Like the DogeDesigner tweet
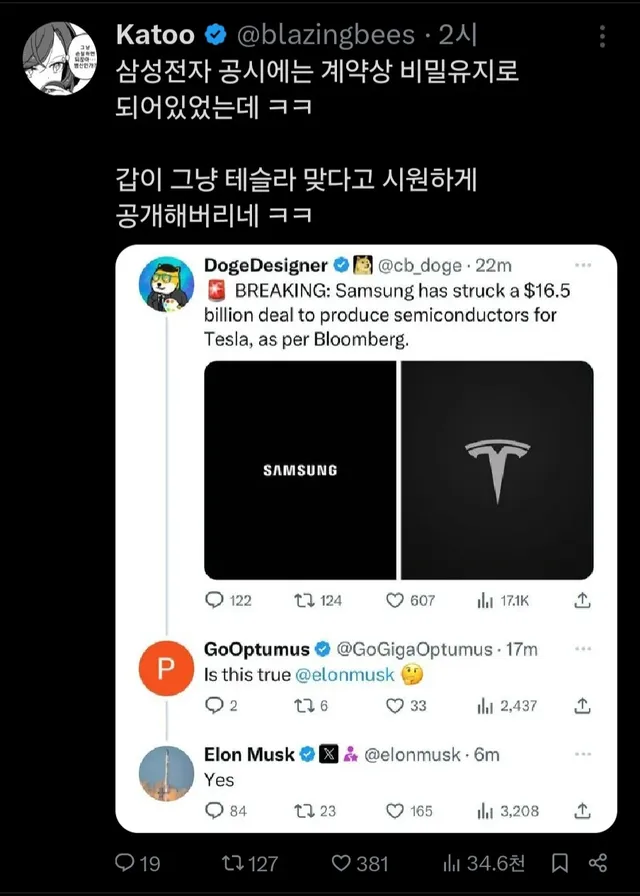The height and width of the screenshot is (896, 640). (398, 600)
